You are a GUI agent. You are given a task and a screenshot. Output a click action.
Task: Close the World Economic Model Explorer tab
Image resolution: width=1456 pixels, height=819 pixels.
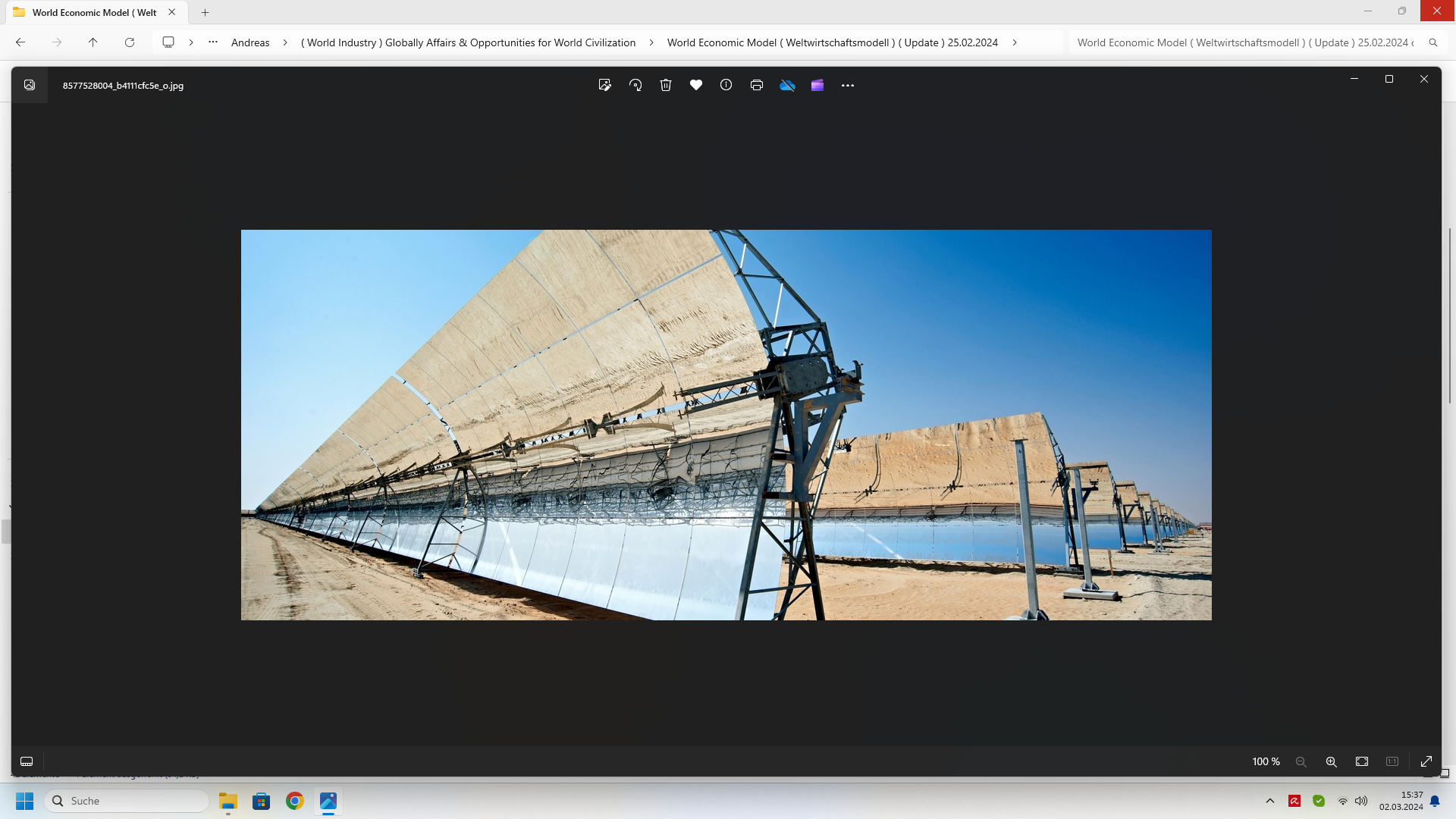click(172, 12)
